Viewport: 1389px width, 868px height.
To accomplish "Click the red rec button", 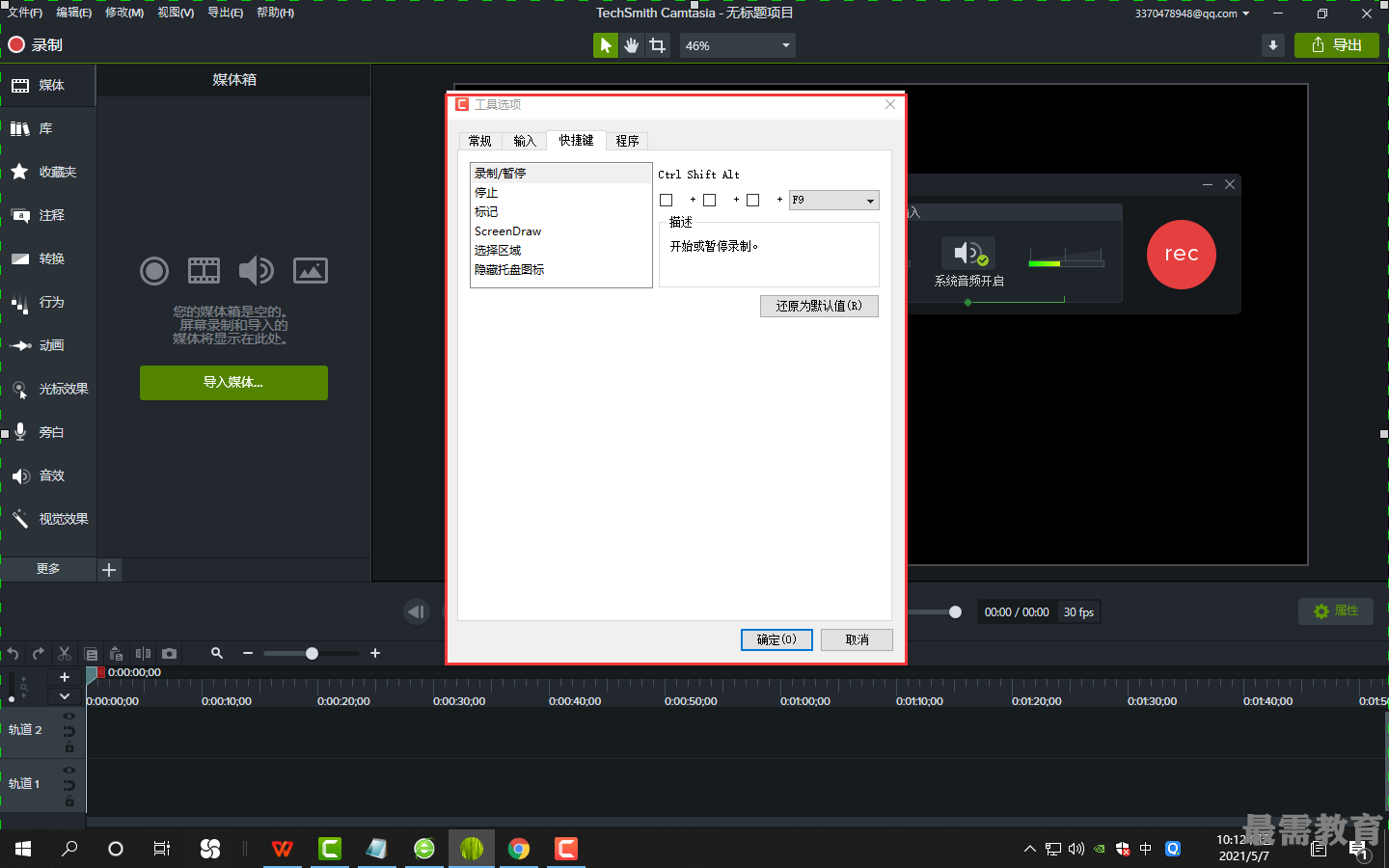I will [x=1182, y=255].
